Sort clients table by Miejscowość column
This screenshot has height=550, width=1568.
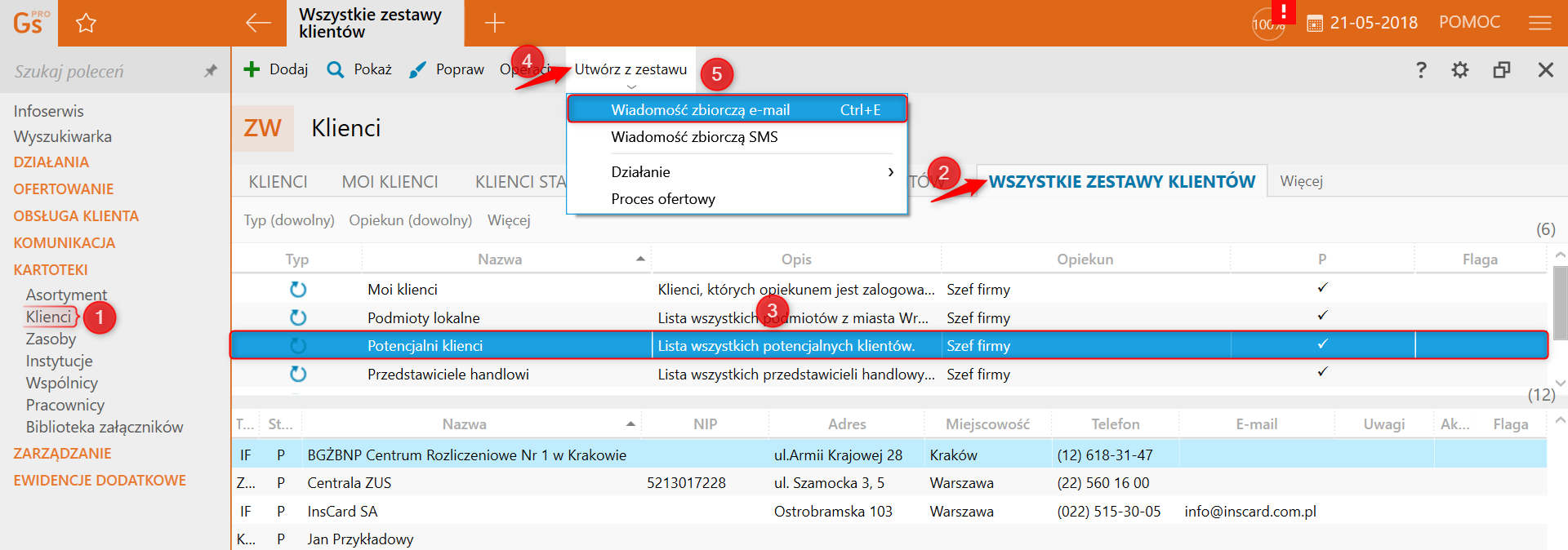987,424
